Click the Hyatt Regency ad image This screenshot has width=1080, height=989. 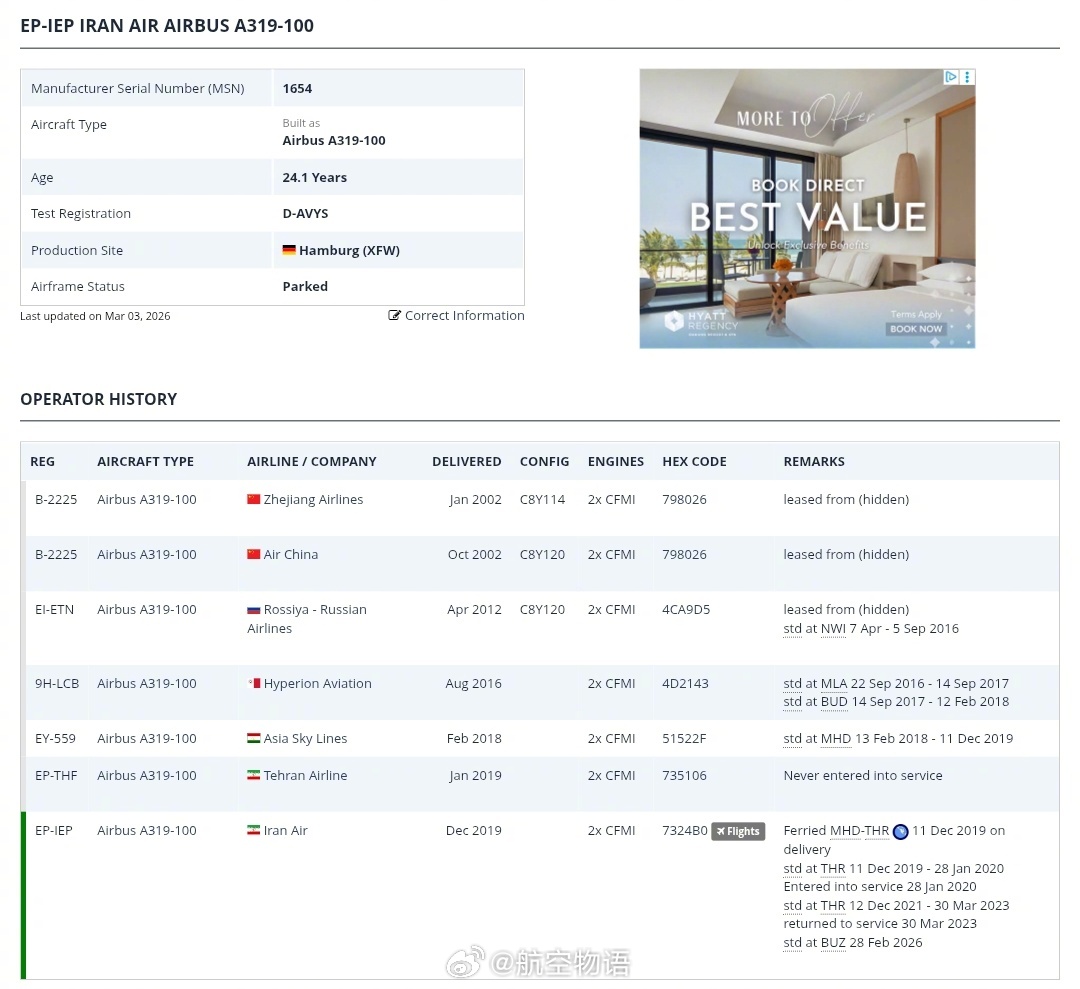[807, 209]
